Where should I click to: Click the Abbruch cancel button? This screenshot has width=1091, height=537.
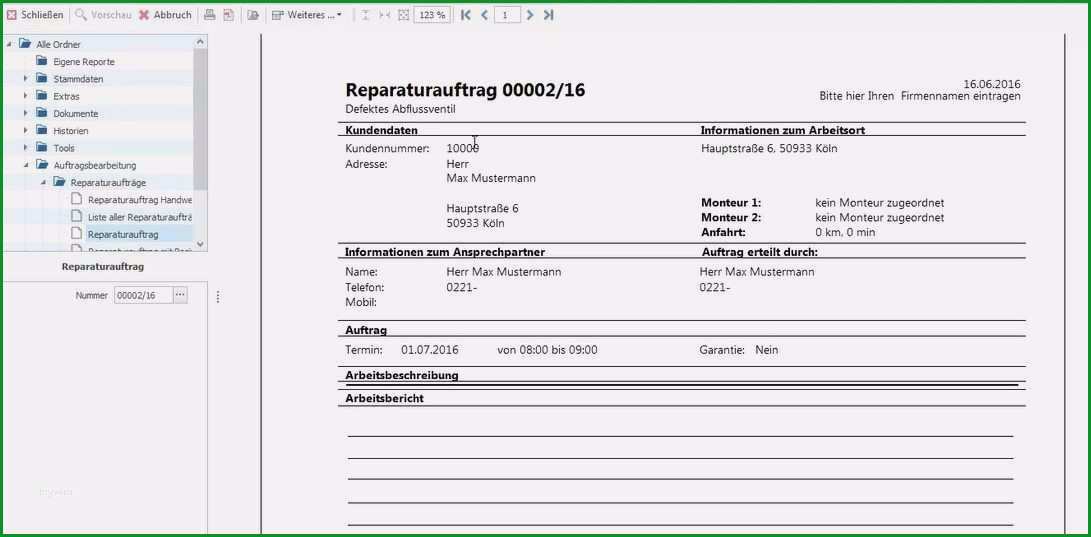[x=165, y=15]
